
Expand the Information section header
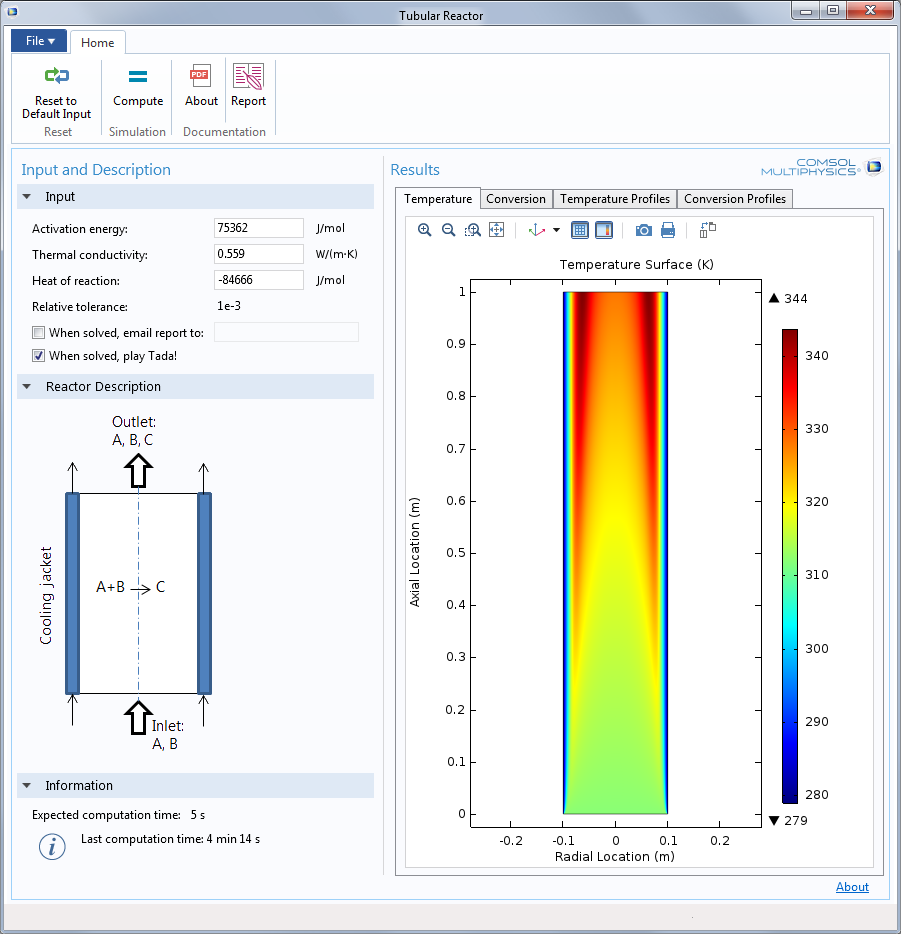pyautogui.click(x=26, y=785)
